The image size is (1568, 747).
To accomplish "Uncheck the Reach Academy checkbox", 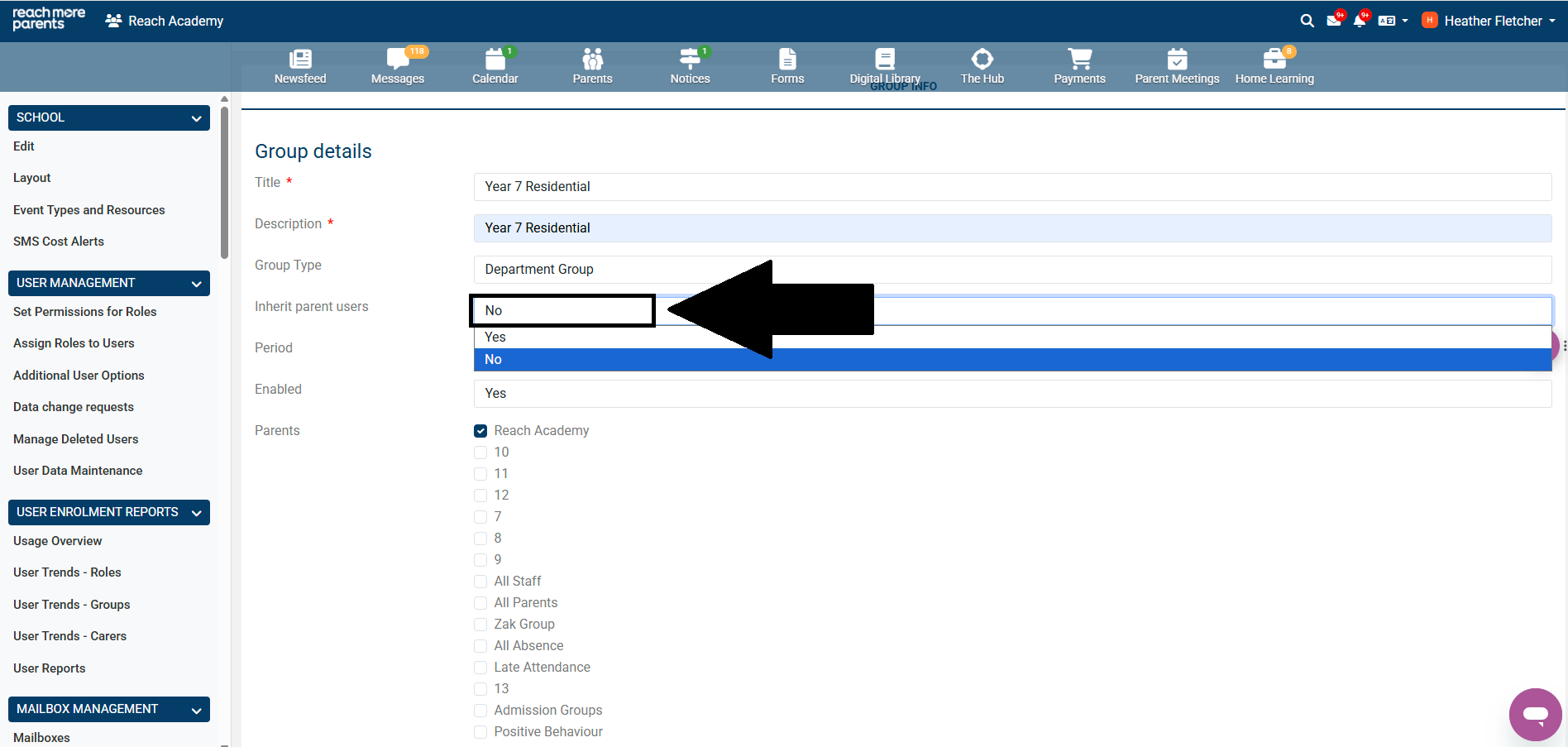I will tap(480, 431).
